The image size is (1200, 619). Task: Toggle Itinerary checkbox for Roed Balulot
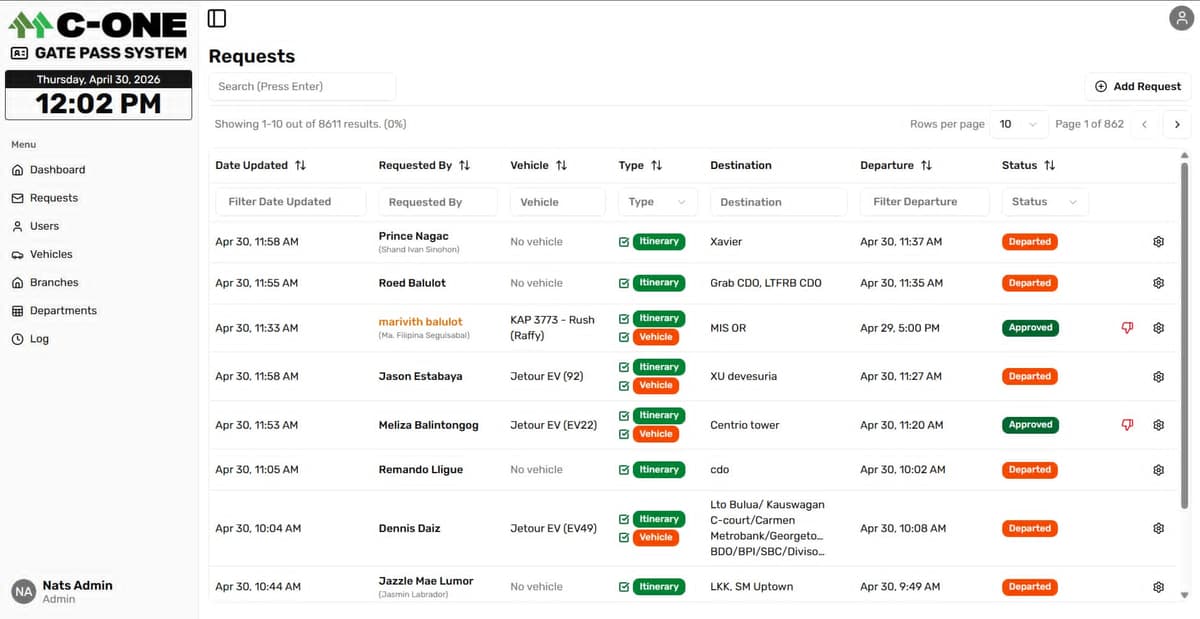pyautogui.click(x=624, y=283)
